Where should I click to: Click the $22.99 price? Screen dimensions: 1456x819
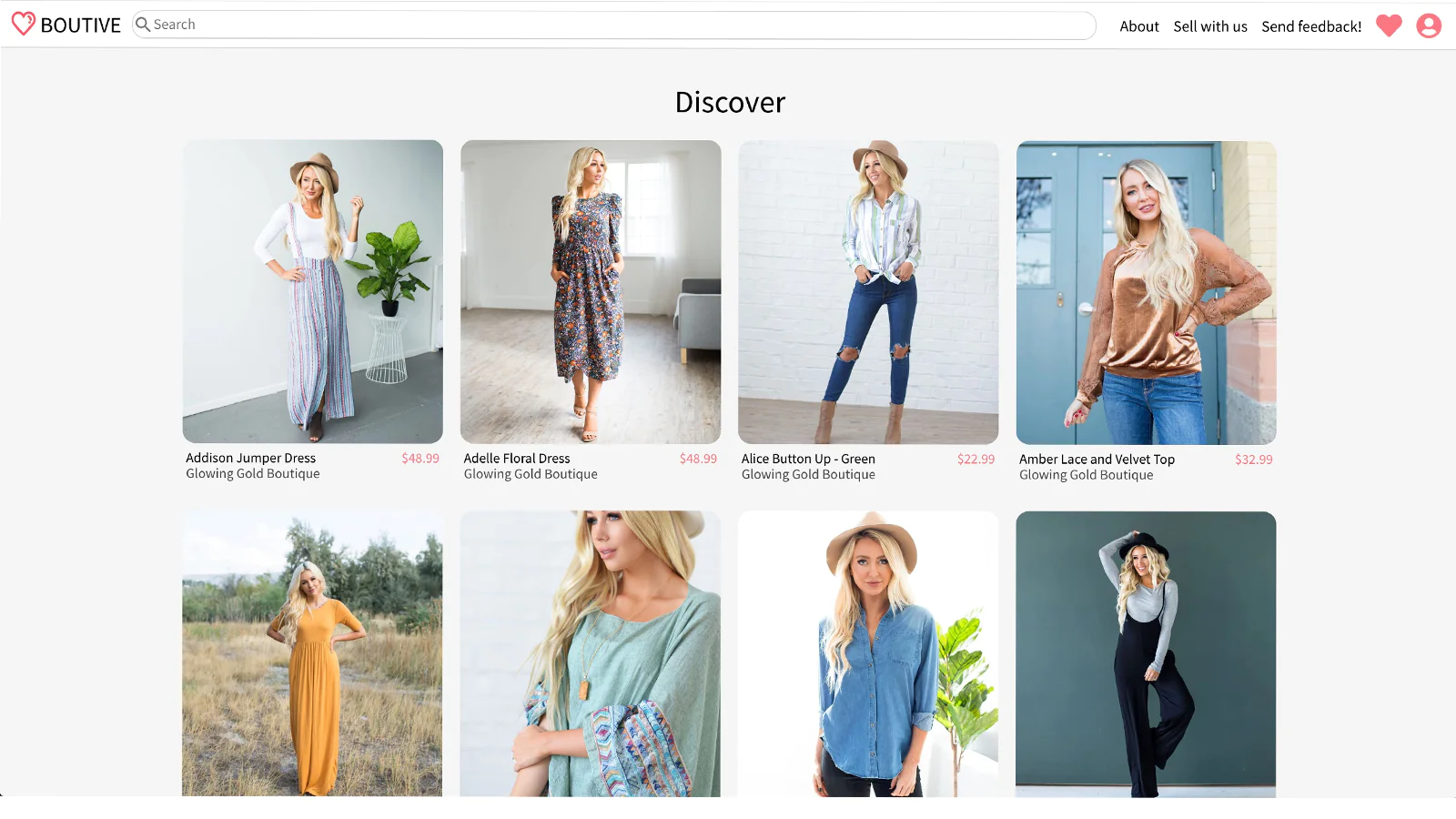click(x=976, y=460)
